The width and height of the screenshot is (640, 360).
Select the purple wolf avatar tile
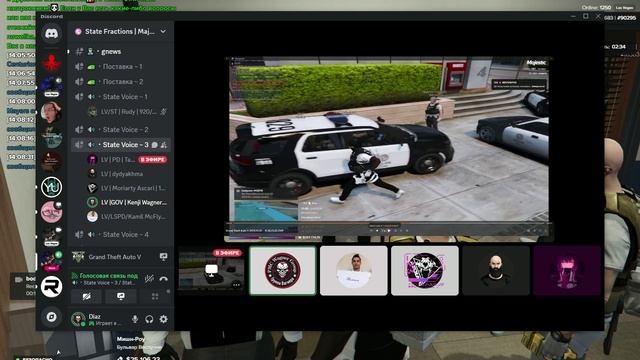pyautogui.click(x=424, y=270)
